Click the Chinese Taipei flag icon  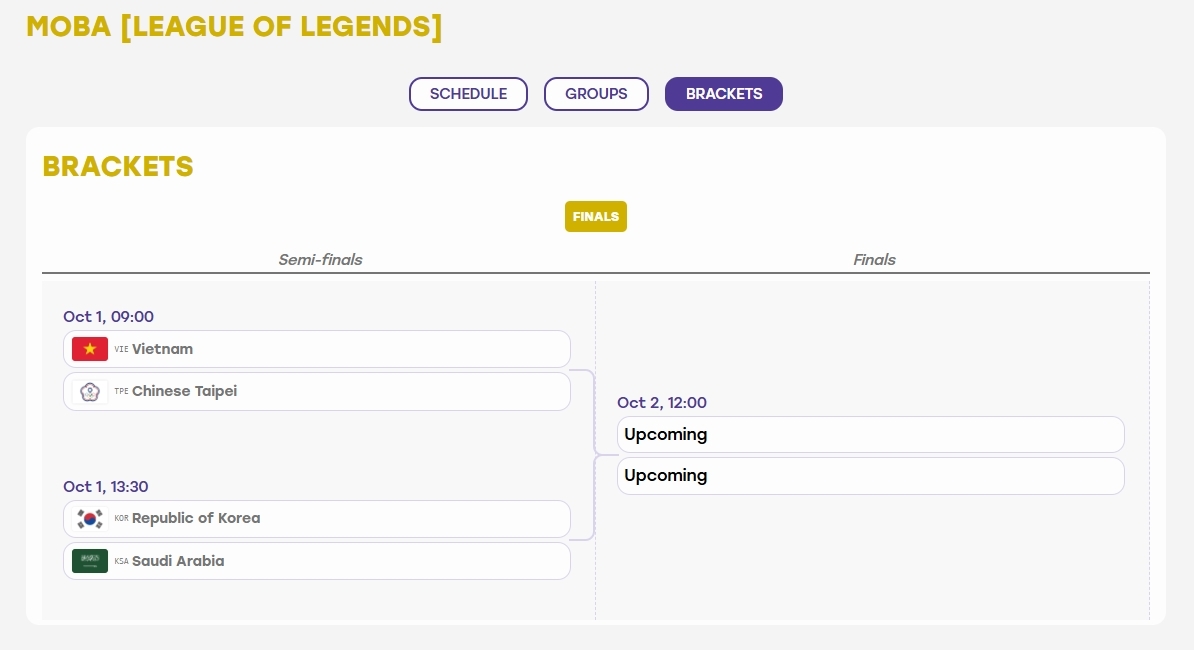(90, 392)
